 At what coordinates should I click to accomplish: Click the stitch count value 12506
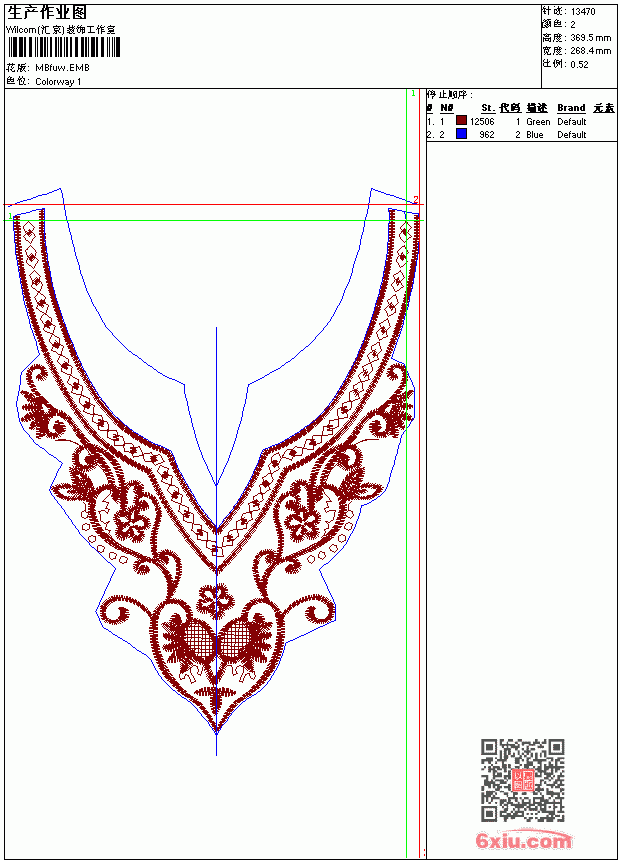tap(482, 121)
